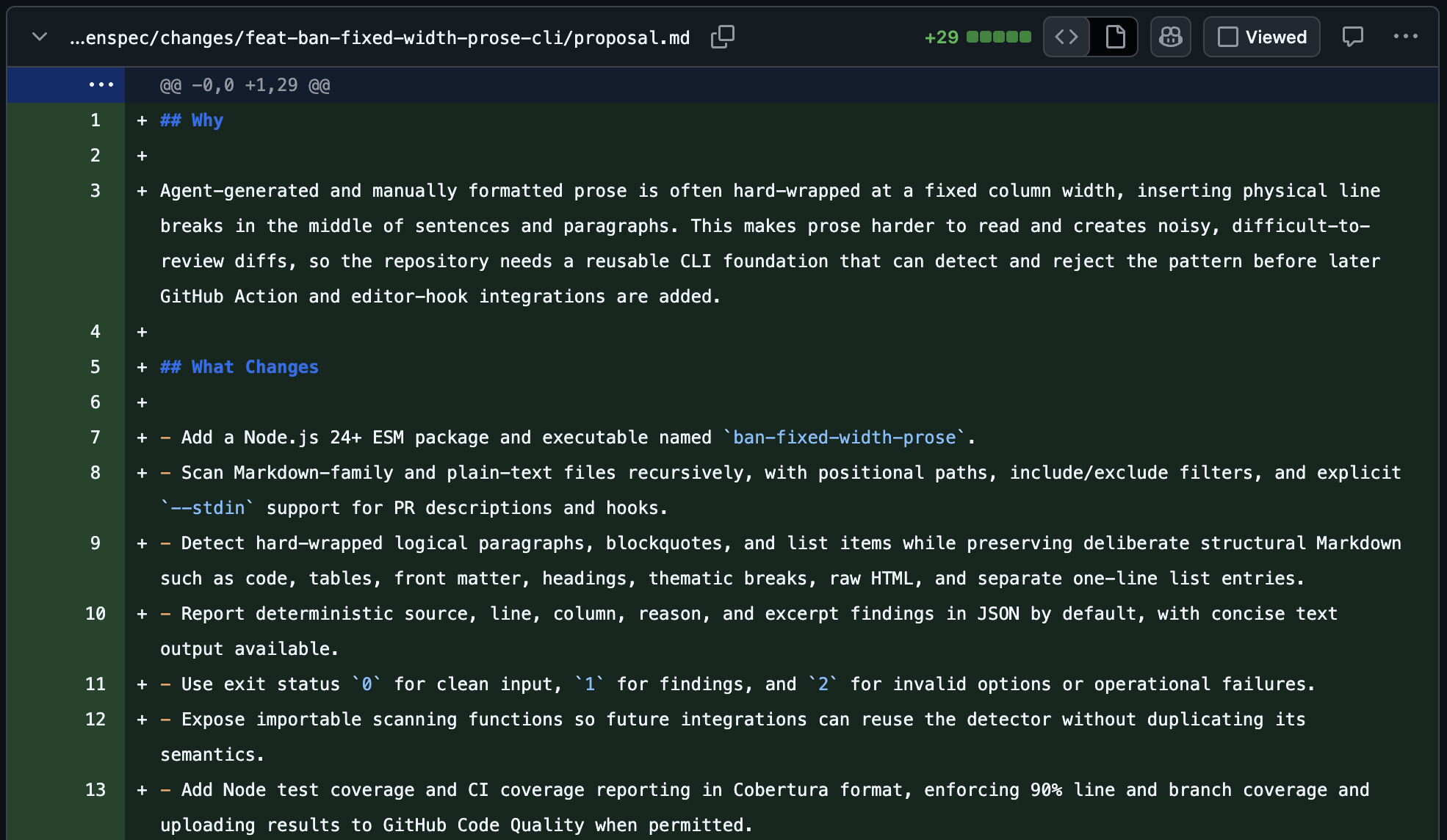Select line number 13
The width and height of the screenshot is (1447, 840).
coord(95,790)
